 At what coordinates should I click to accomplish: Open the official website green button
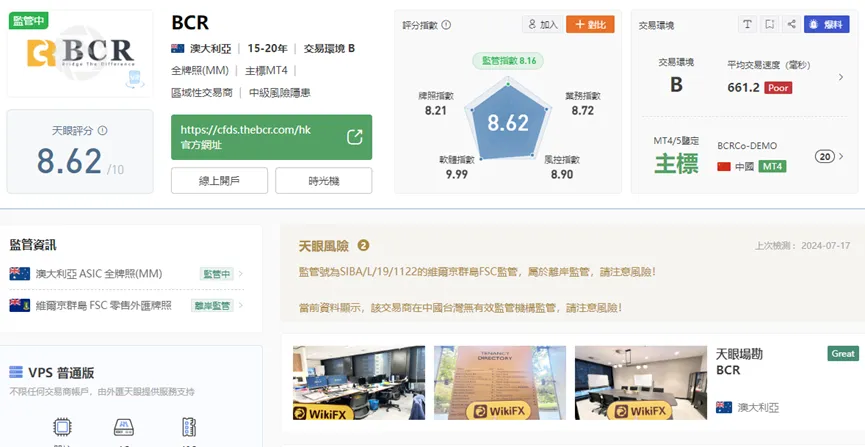point(271,137)
